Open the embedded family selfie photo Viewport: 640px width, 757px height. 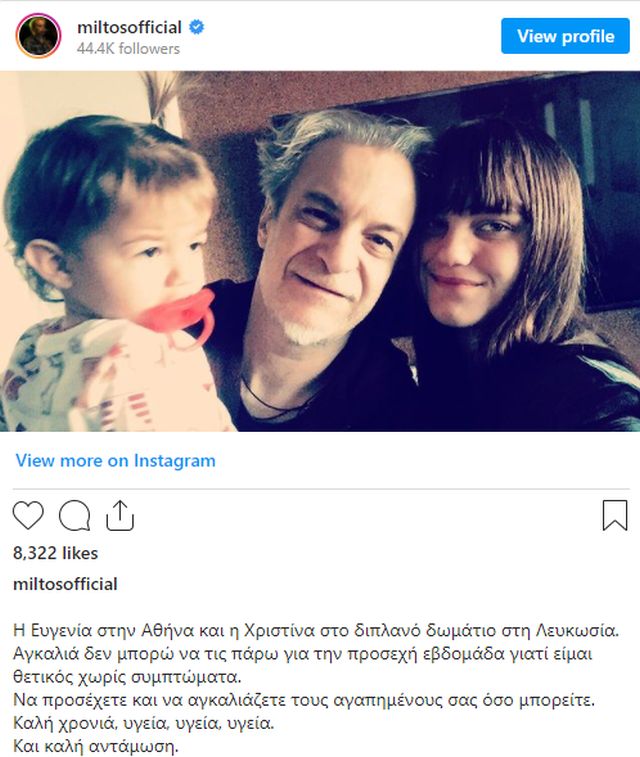point(320,252)
